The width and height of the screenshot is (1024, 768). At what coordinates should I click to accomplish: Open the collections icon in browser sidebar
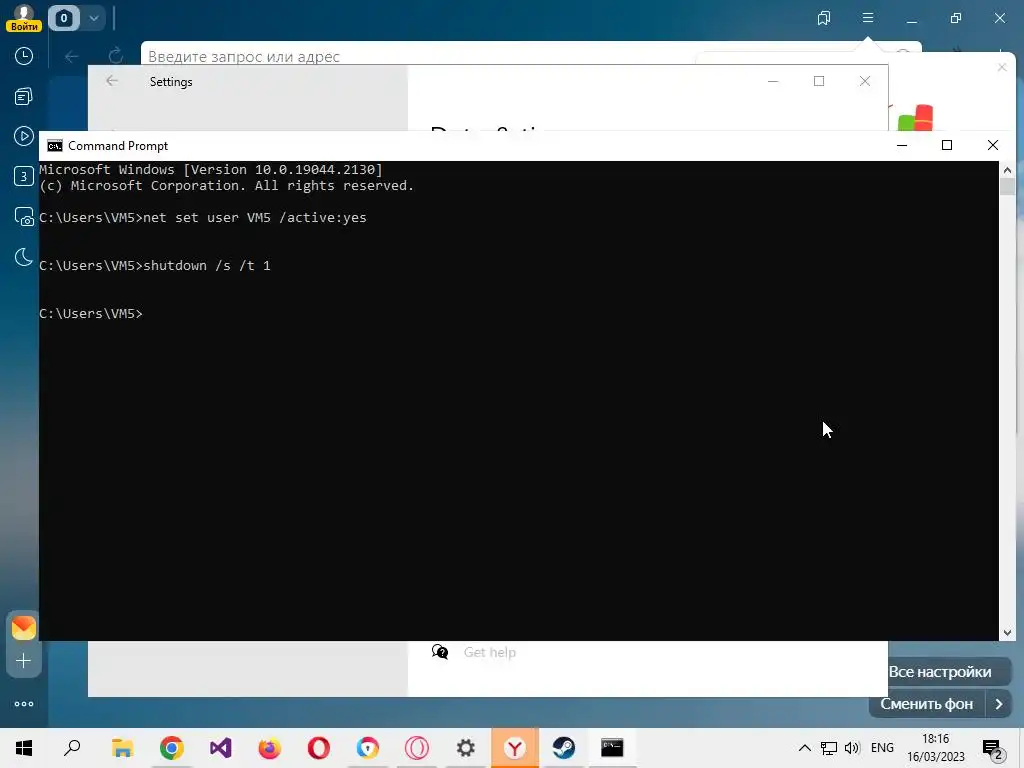pos(24,97)
